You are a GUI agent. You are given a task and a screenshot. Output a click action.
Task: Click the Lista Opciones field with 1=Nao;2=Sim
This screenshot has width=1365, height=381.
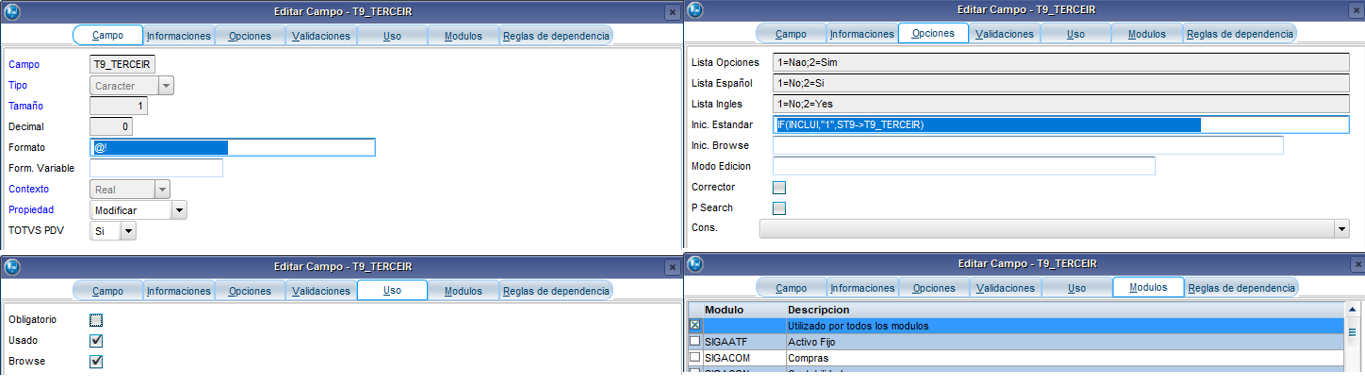tap(1061, 62)
